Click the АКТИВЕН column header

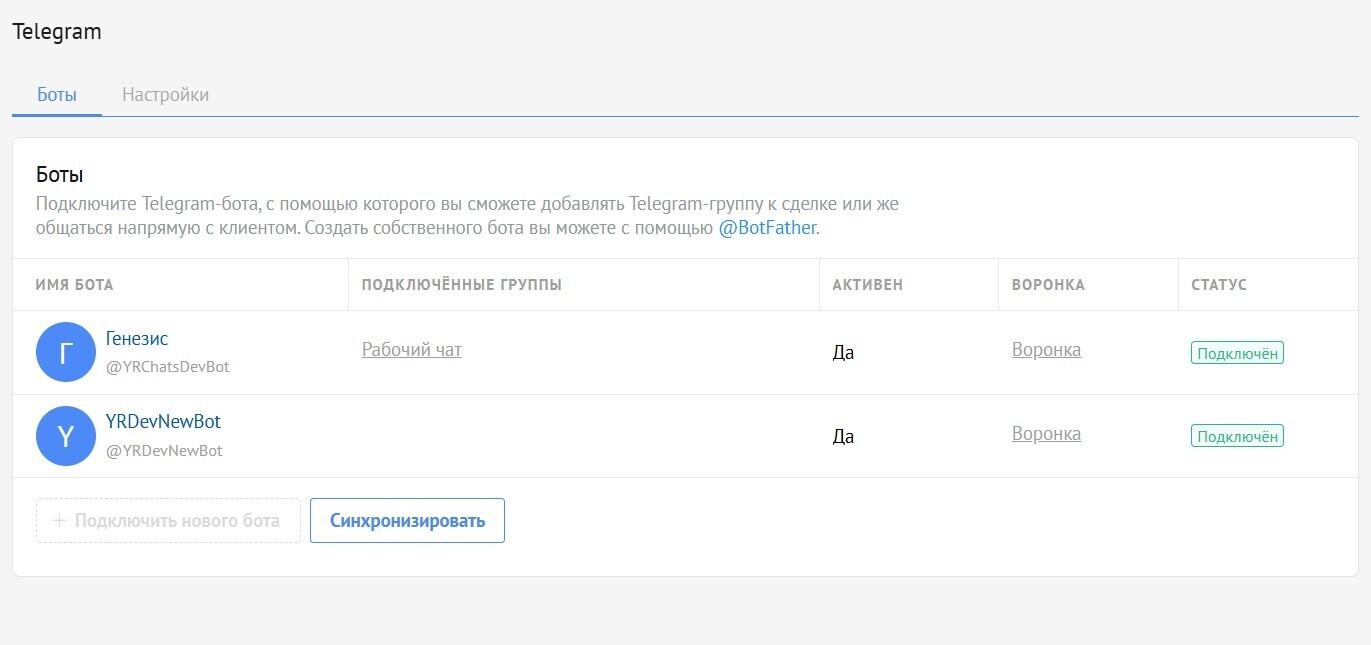point(868,285)
